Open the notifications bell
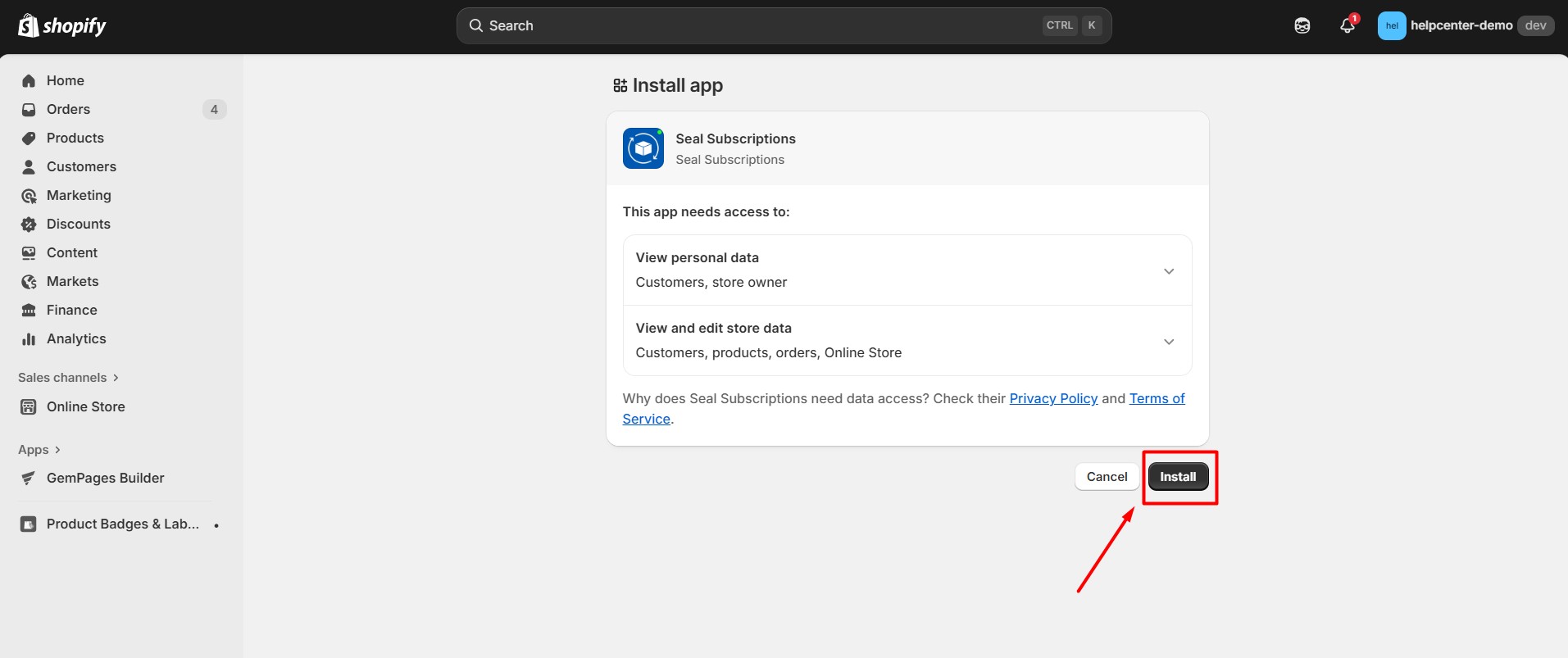This screenshot has width=1568, height=658. [x=1347, y=25]
